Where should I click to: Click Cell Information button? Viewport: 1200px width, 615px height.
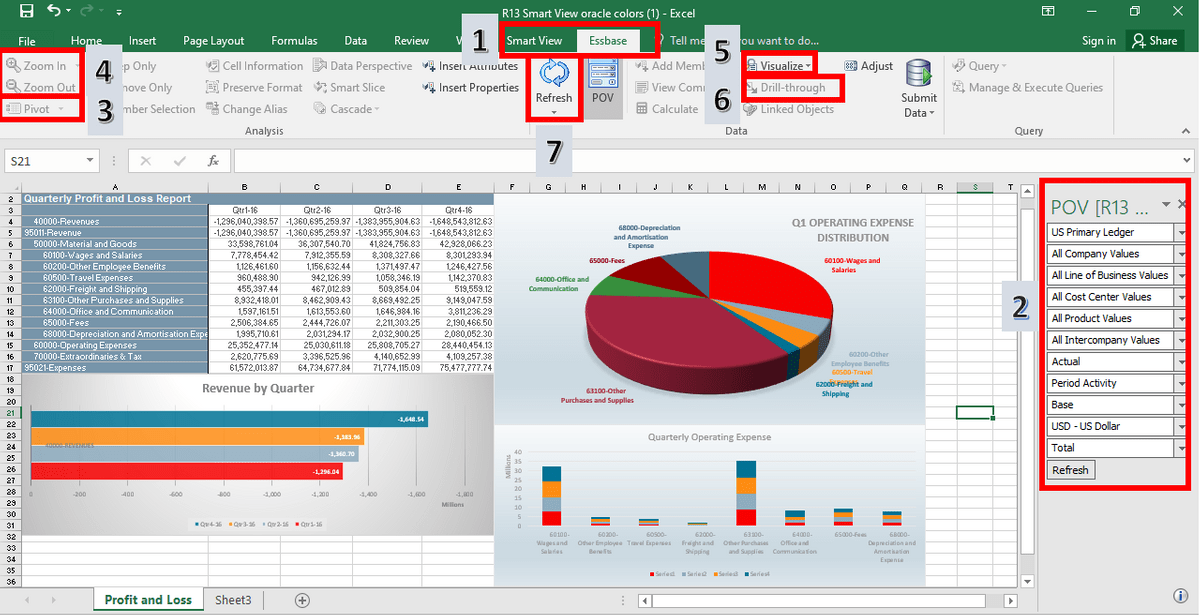pyautogui.click(x=255, y=66)
